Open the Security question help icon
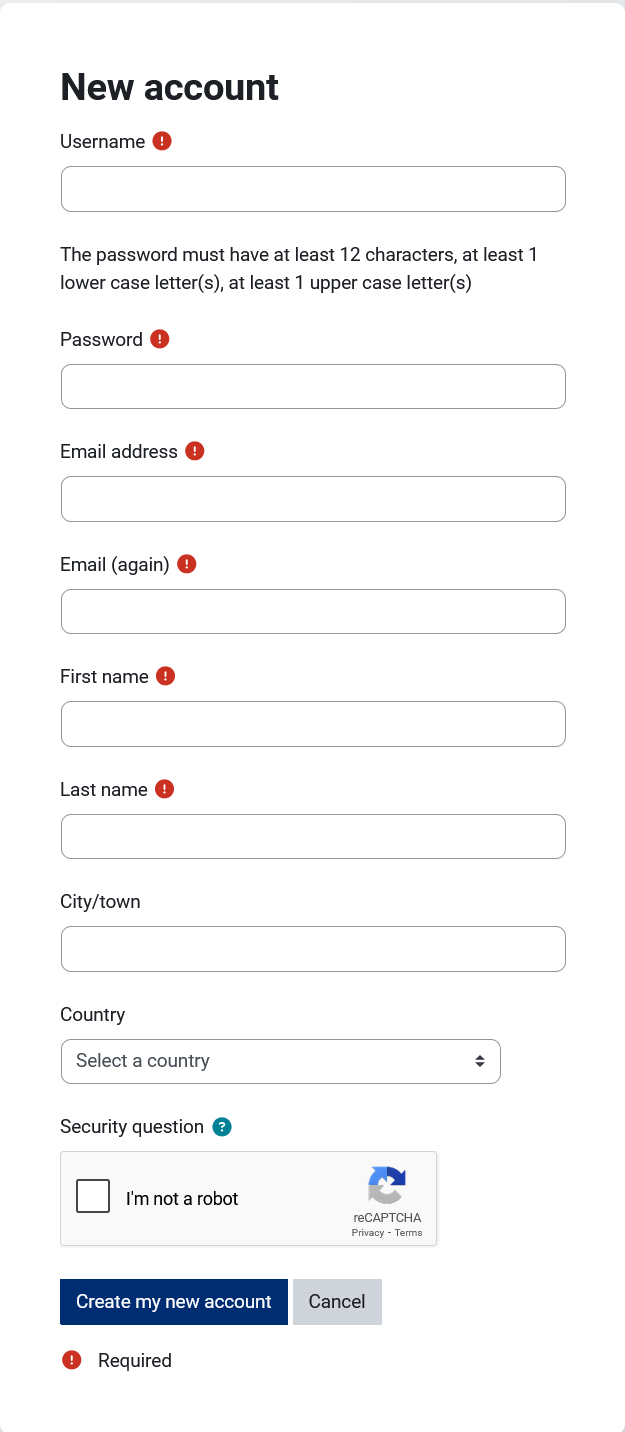 (x=221, y=1126)
